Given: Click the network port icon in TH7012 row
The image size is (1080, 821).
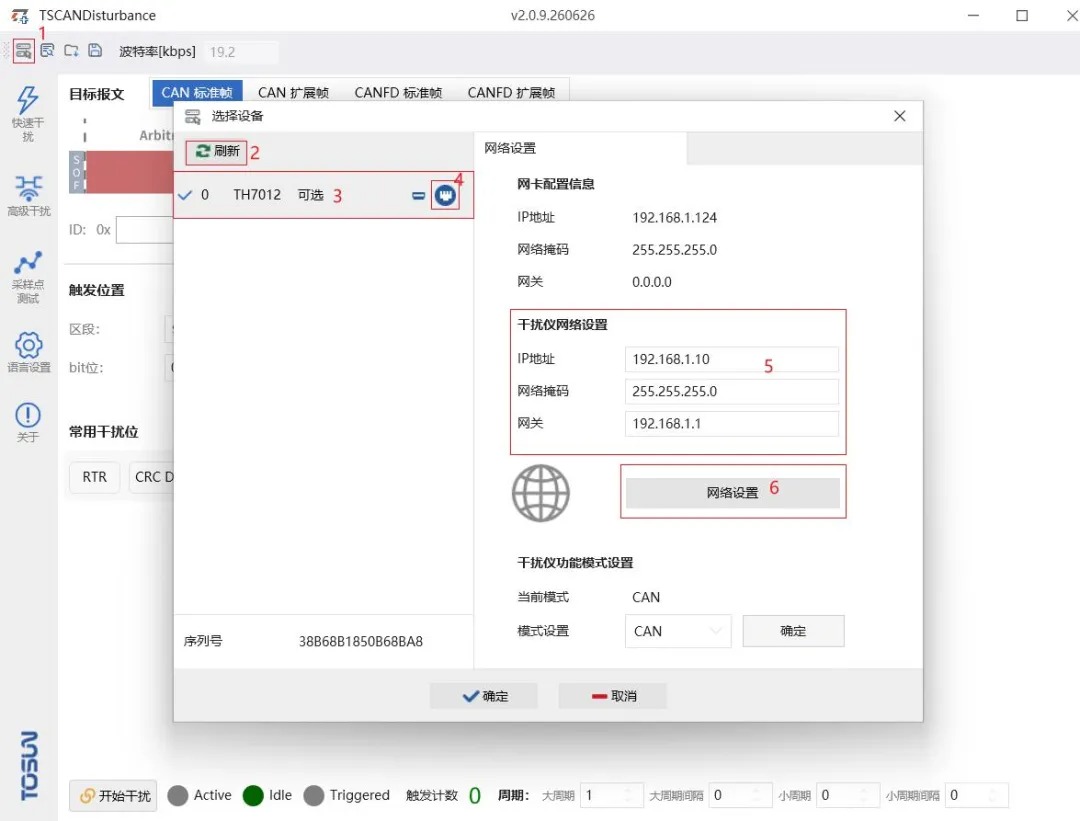Looking at the screenshot, I should tap(446, 196).
